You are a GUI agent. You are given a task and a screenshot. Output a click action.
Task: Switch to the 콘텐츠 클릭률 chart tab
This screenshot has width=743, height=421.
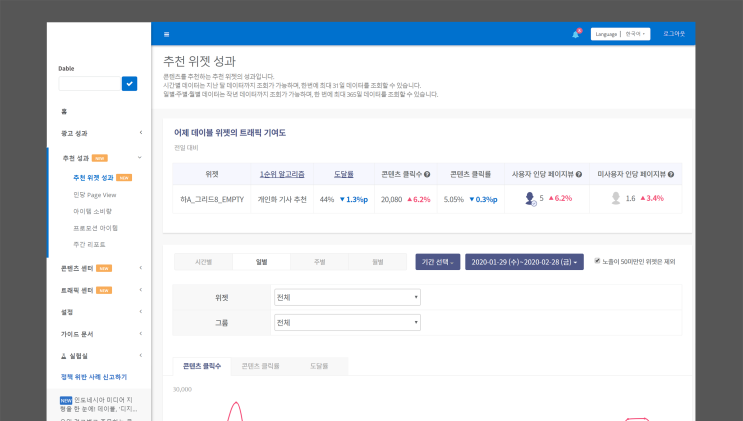[x=260, y=366]
